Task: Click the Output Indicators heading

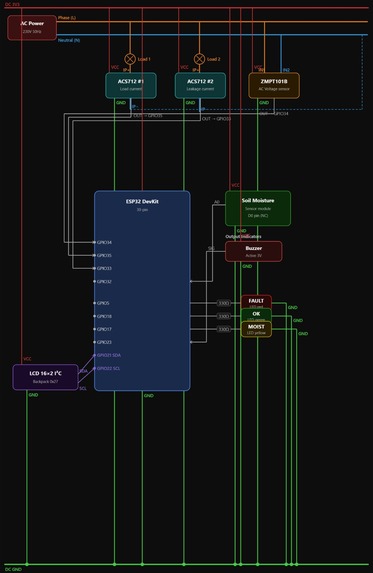Action: point(243,236)
